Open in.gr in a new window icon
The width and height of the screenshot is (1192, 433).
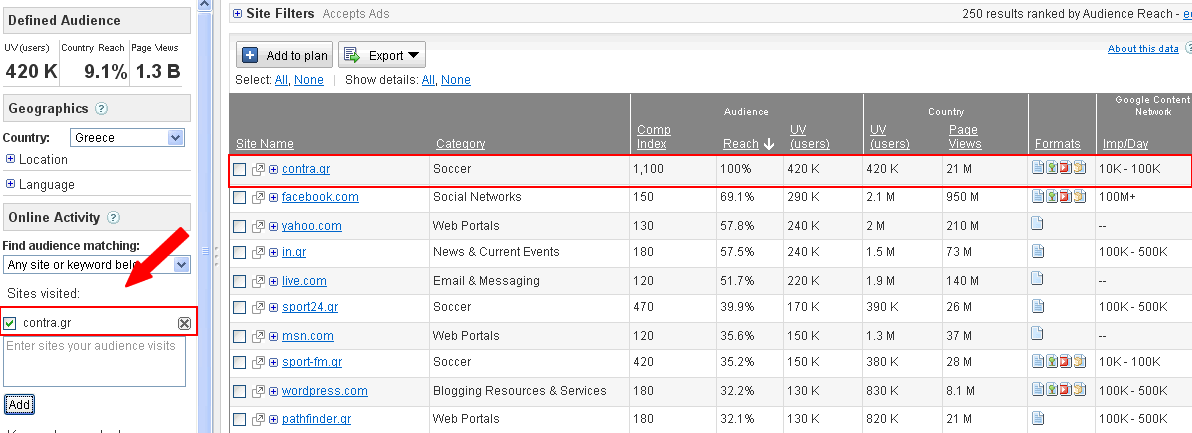pos(258,252)
